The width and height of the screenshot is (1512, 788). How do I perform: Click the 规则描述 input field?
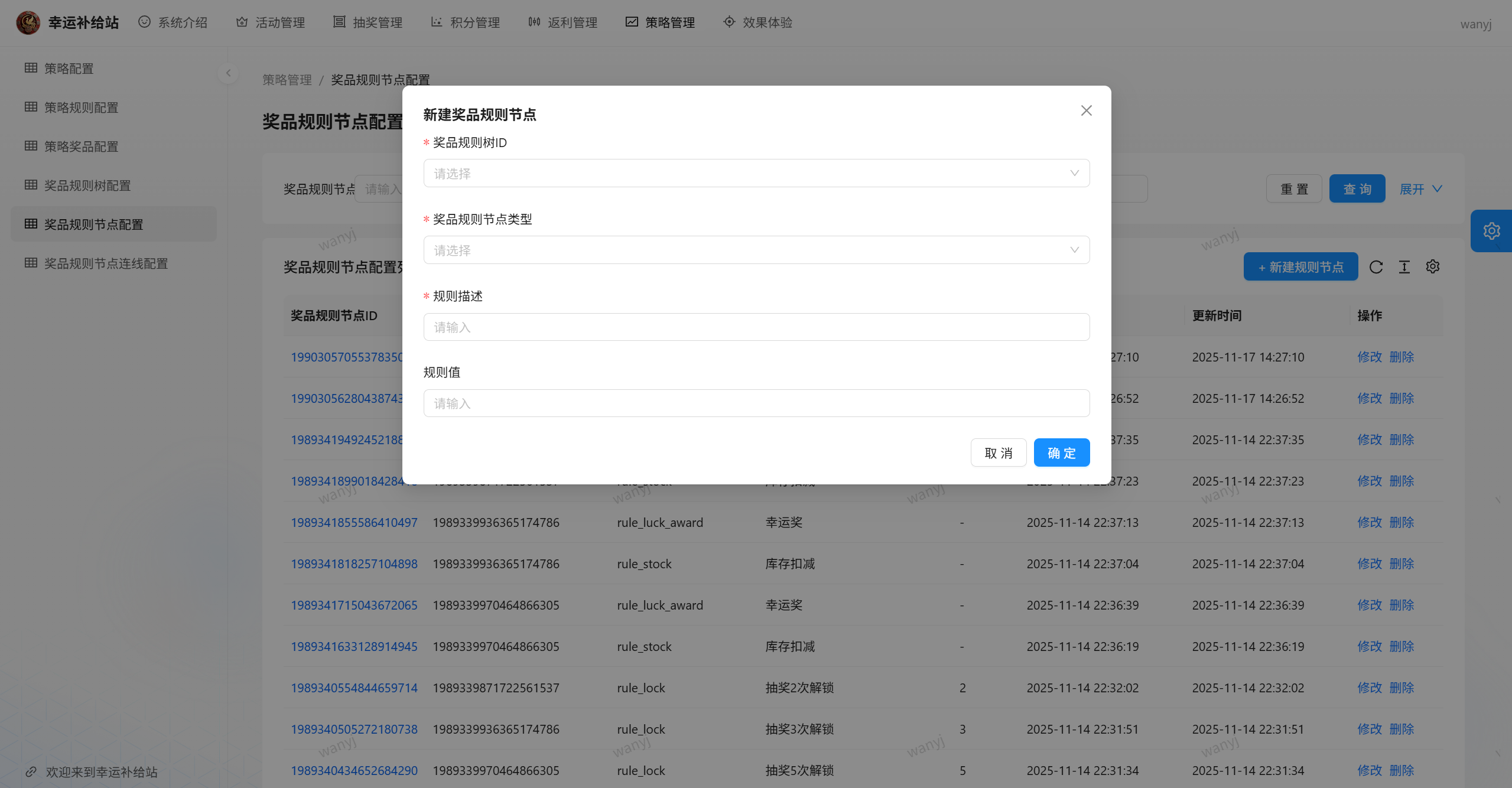coord(756,327)
